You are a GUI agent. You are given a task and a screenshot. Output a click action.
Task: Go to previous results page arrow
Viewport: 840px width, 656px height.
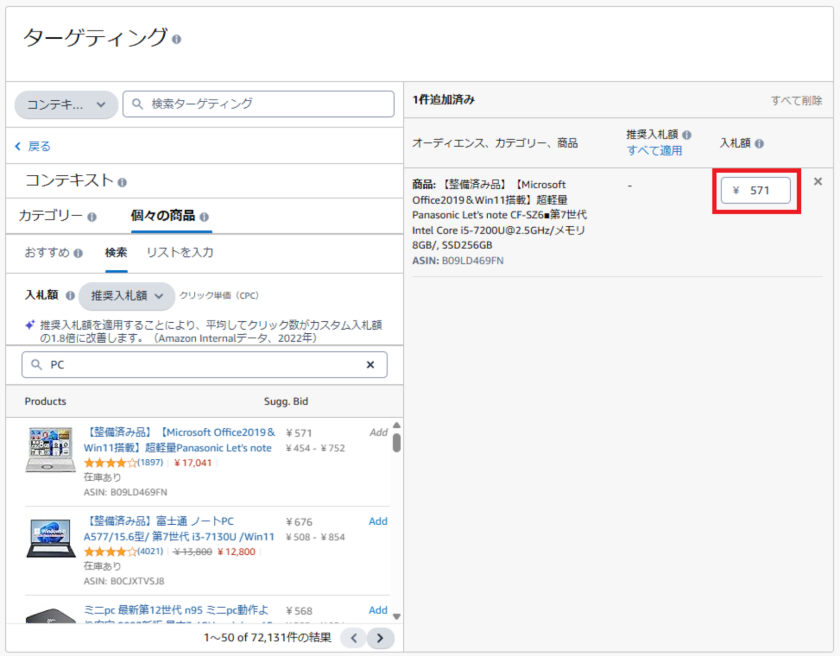(x=353, y=638)
